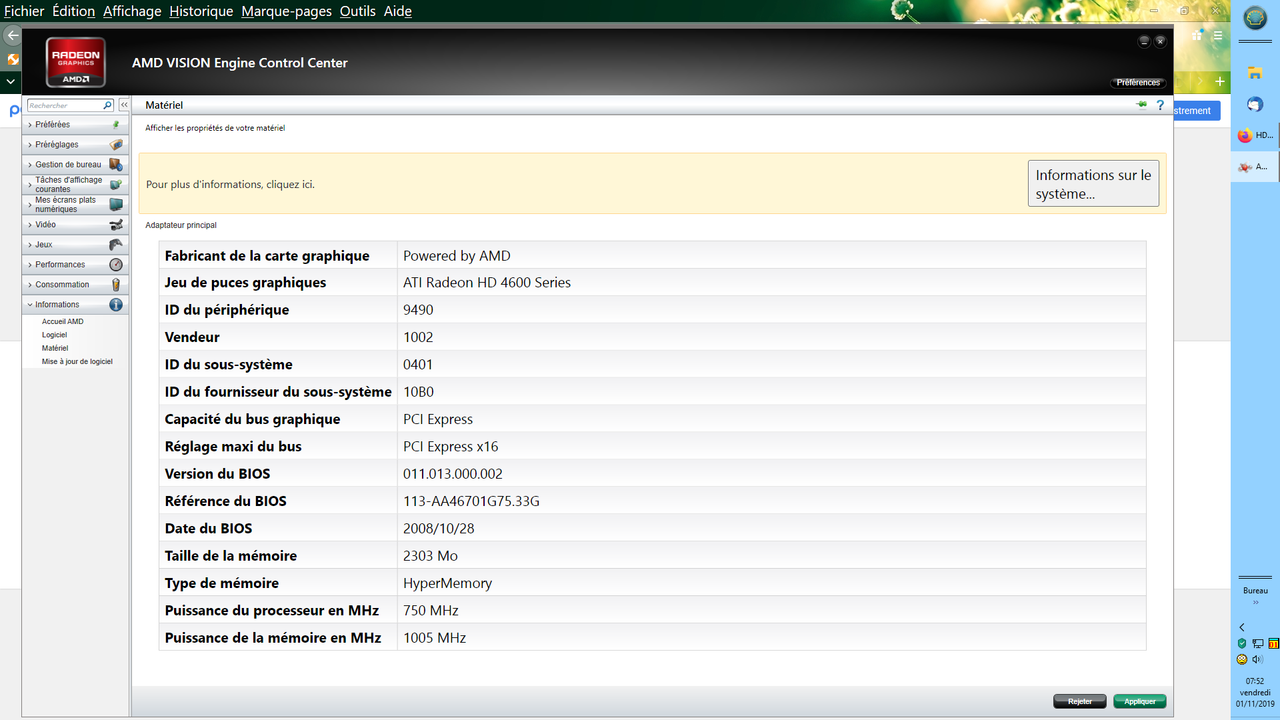Click the search magnifier icon
Viewport: 1280px width, 720px height.
(108, 105)
